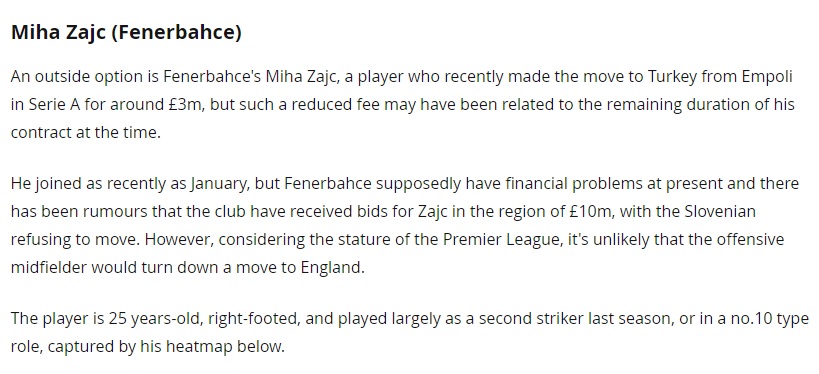The width and height of the screenshot is (819, 374).
Task: Click the word England
Action: pyautogui.click(x=332, y=267)
